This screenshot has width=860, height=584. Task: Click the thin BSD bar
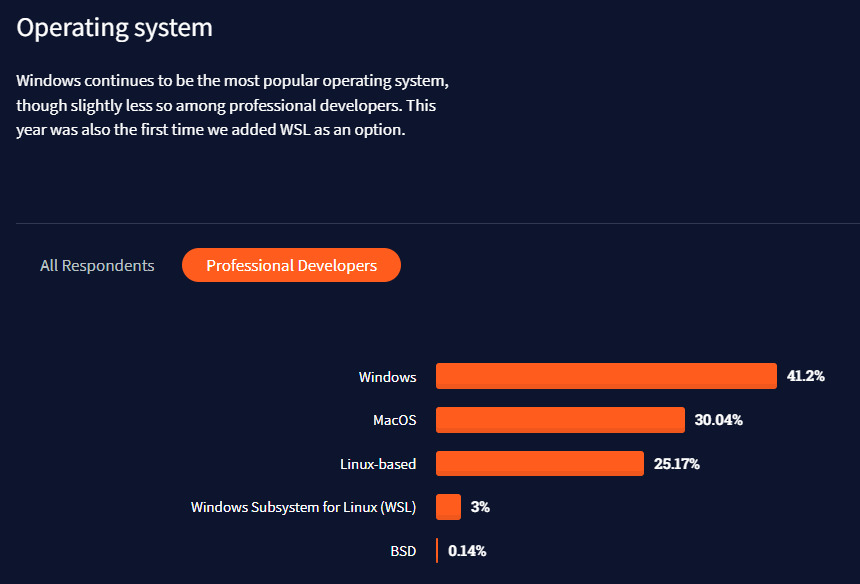437,551
